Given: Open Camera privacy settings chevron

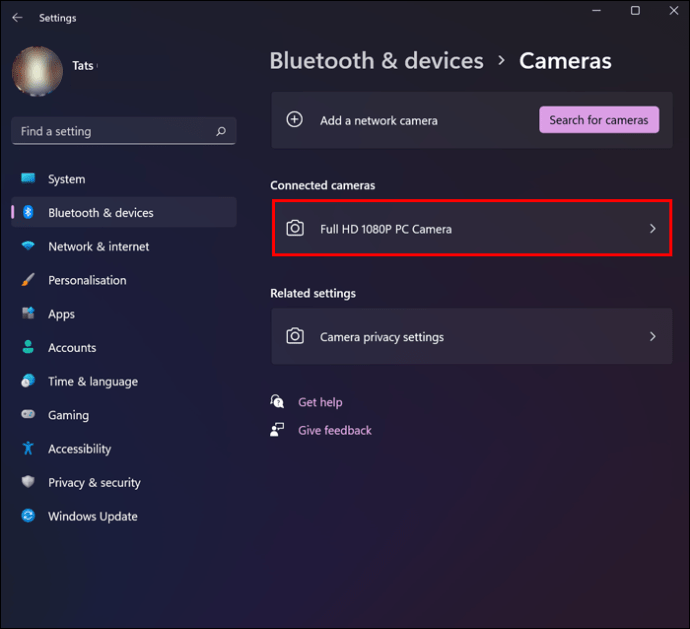Looking at the screenshot, I should point(653,336).
